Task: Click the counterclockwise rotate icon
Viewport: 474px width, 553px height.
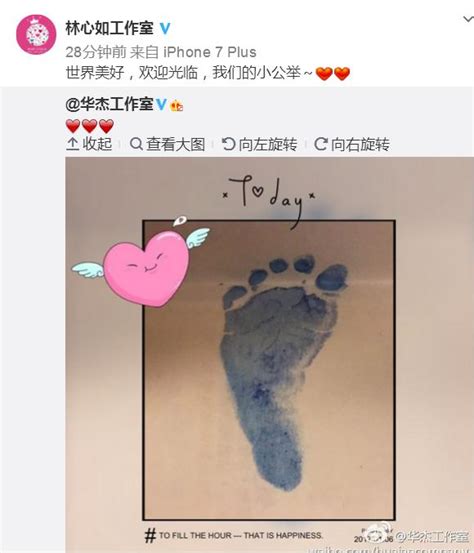Action: [x=228, y=144]
